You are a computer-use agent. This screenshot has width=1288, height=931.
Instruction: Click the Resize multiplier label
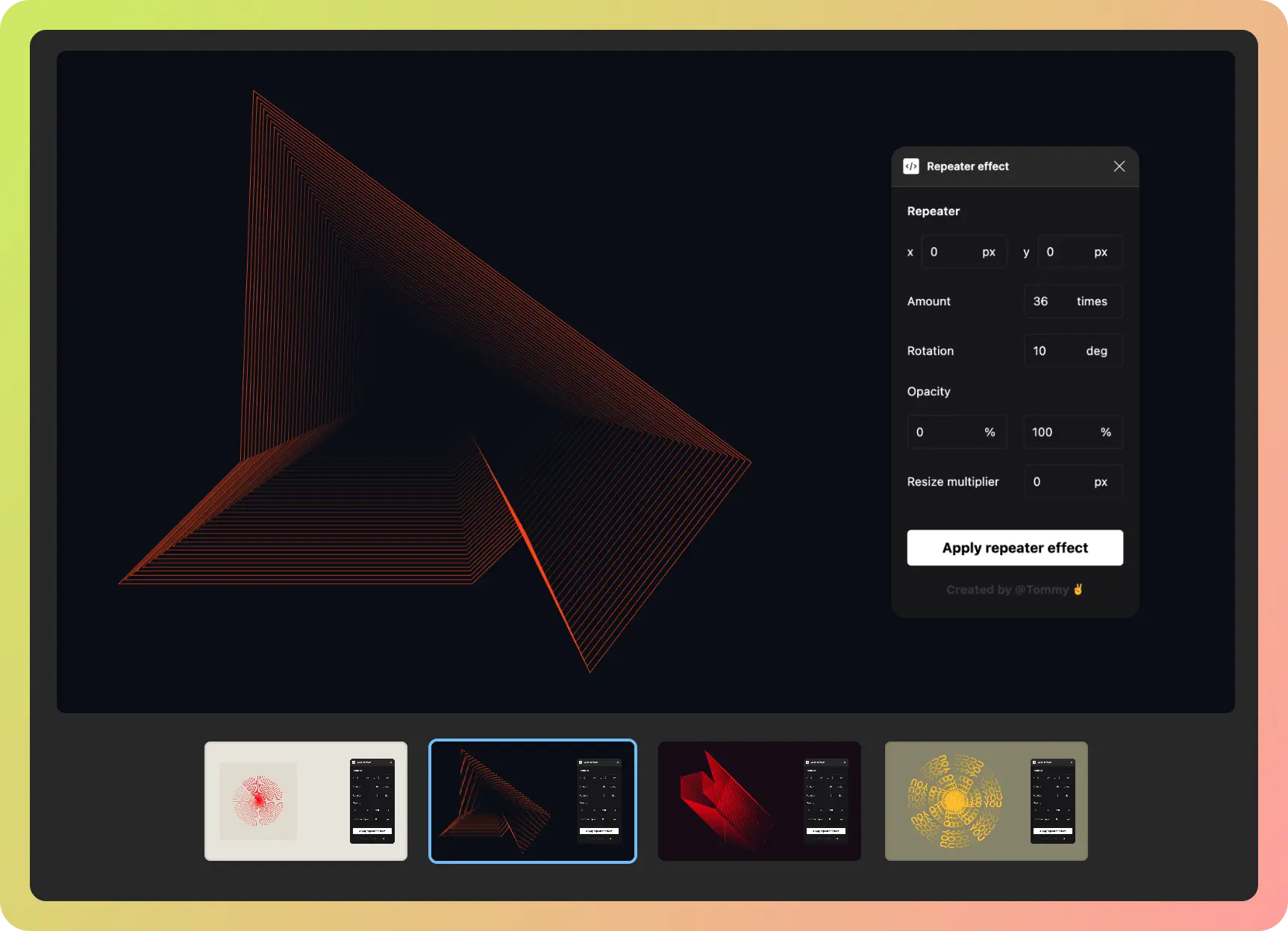click(x=952, y=482)
